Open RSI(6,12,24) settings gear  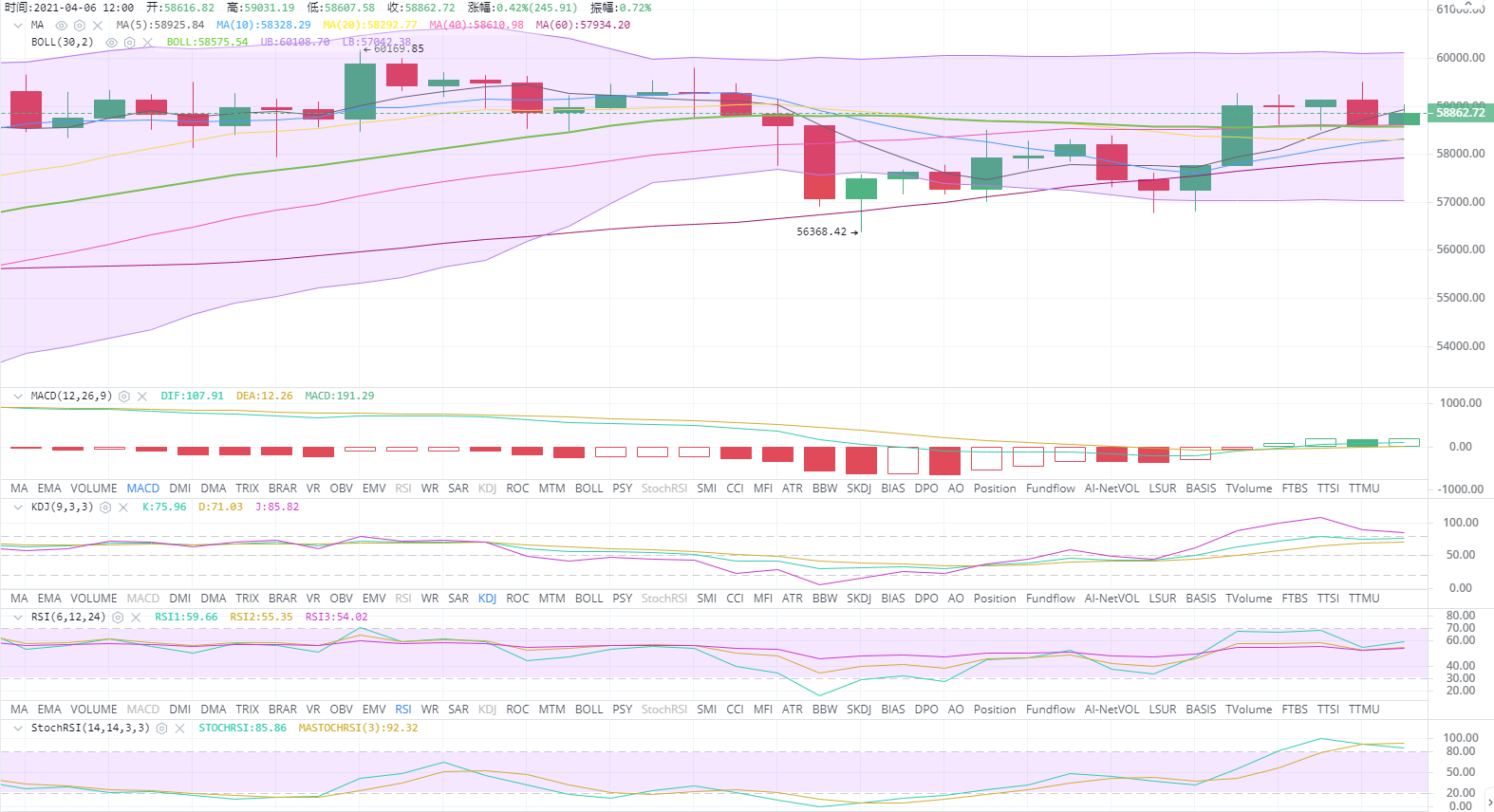pos(118,618)
